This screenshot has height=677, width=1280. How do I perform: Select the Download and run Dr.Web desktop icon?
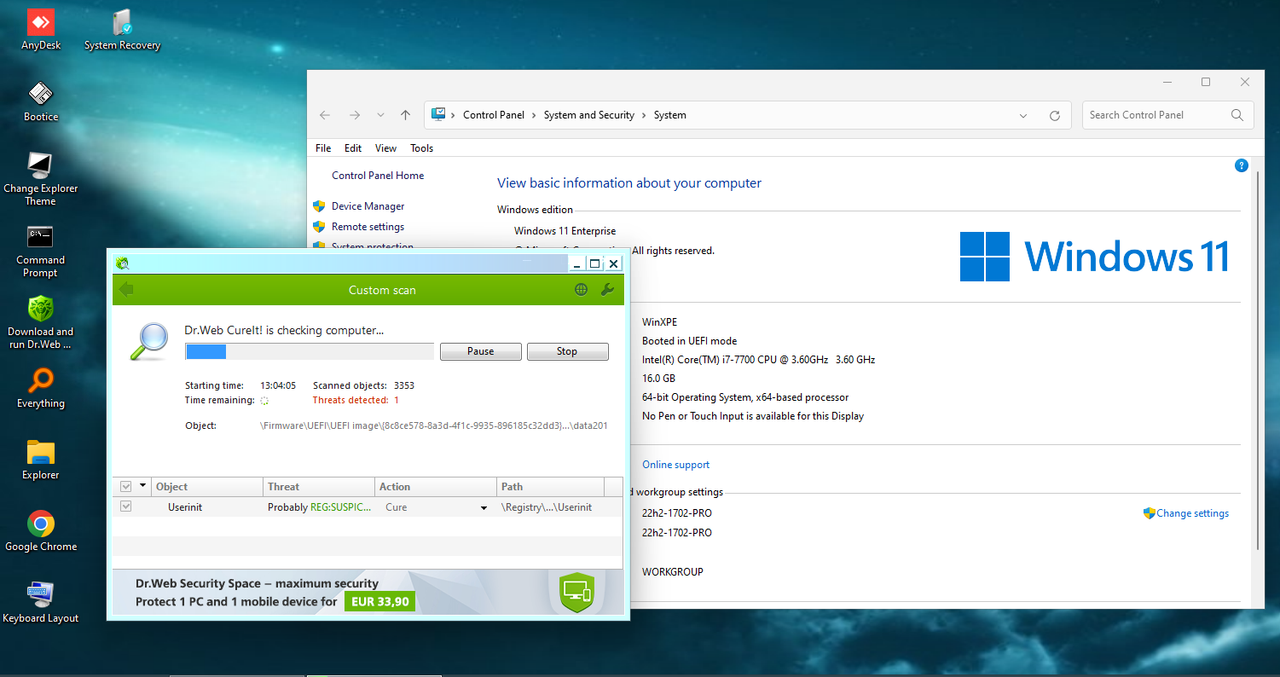coord(40,322)
